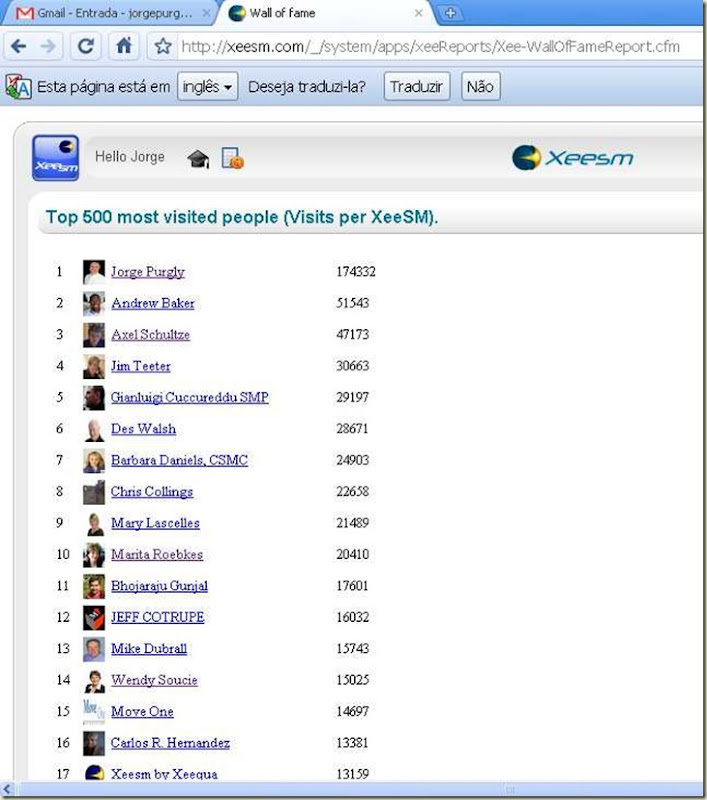Click the Hello Jorge greeting text

click(x=130, y=157)
